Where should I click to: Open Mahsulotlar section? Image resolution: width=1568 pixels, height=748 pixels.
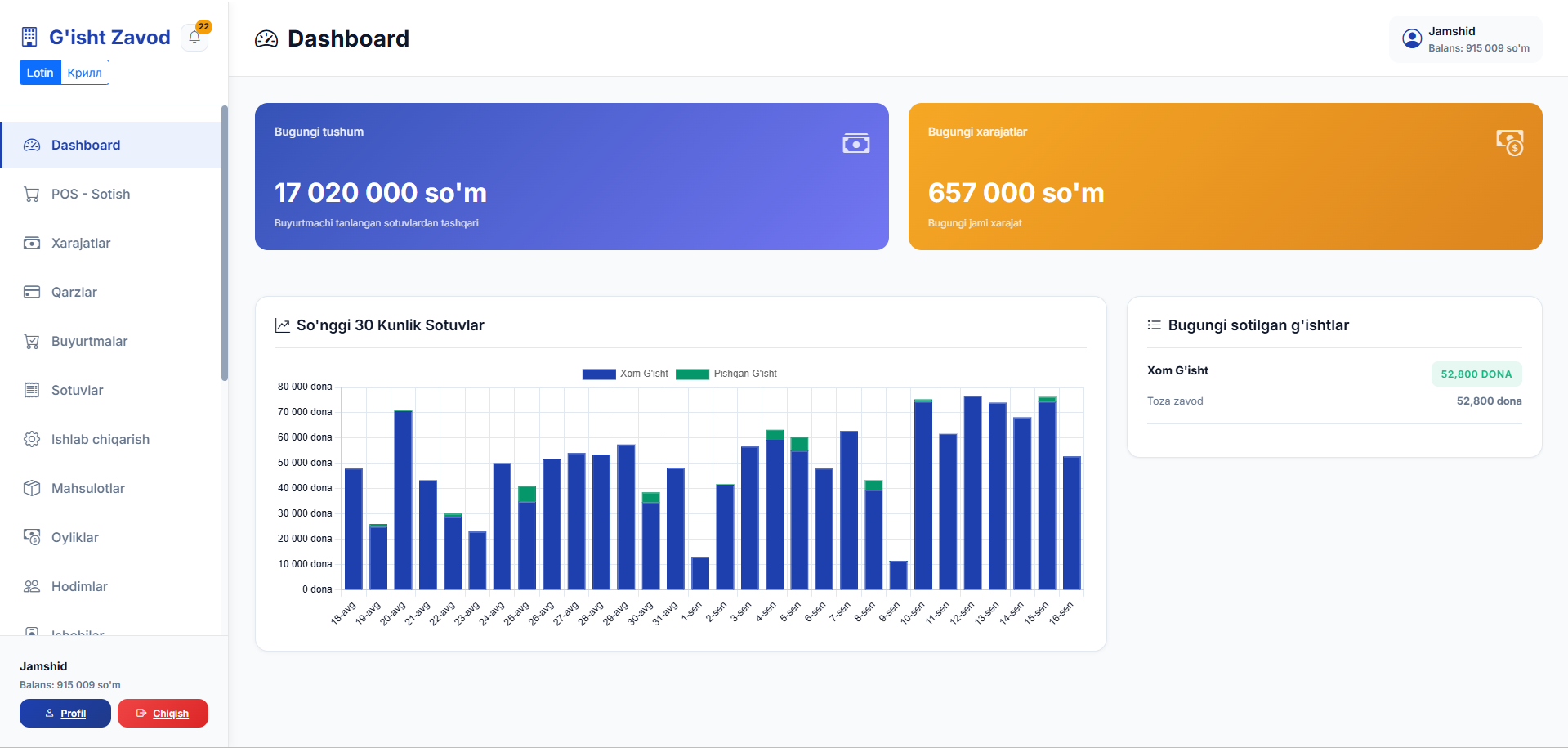111,488
